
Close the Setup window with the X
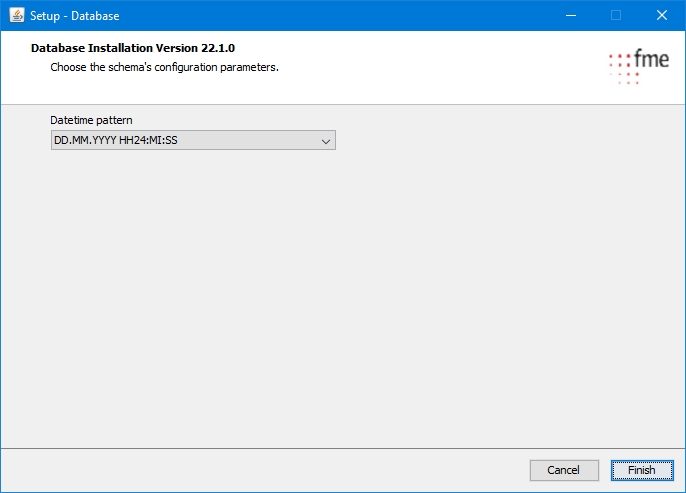[662, 16]
